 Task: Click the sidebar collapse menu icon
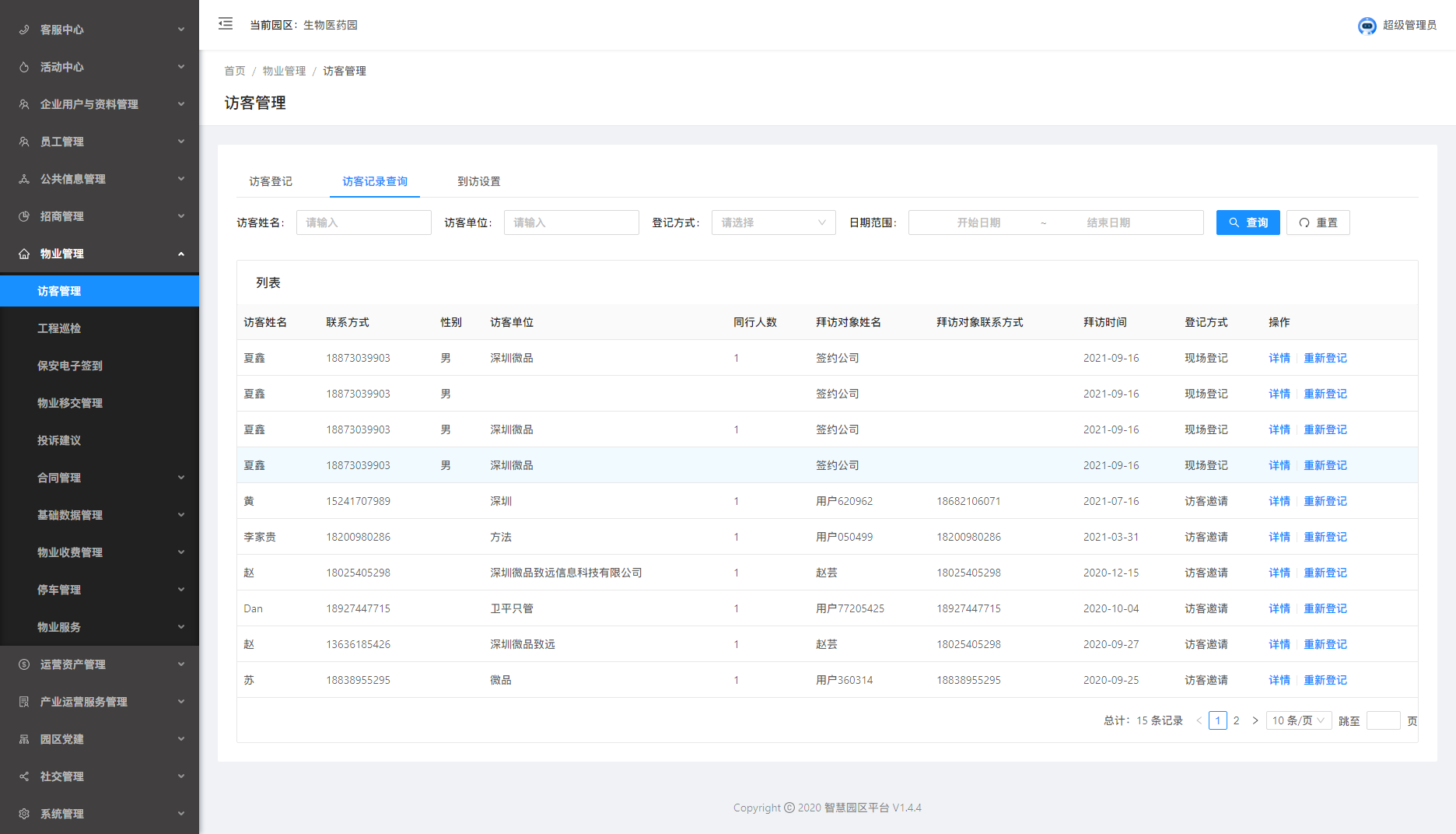tap(226, 24)
